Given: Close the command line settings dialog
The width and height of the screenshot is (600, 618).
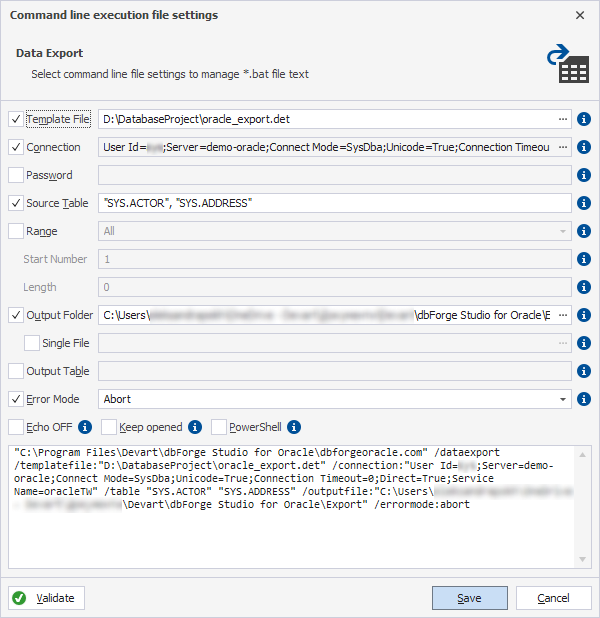Looking at the screenshot, I should 580,15.
